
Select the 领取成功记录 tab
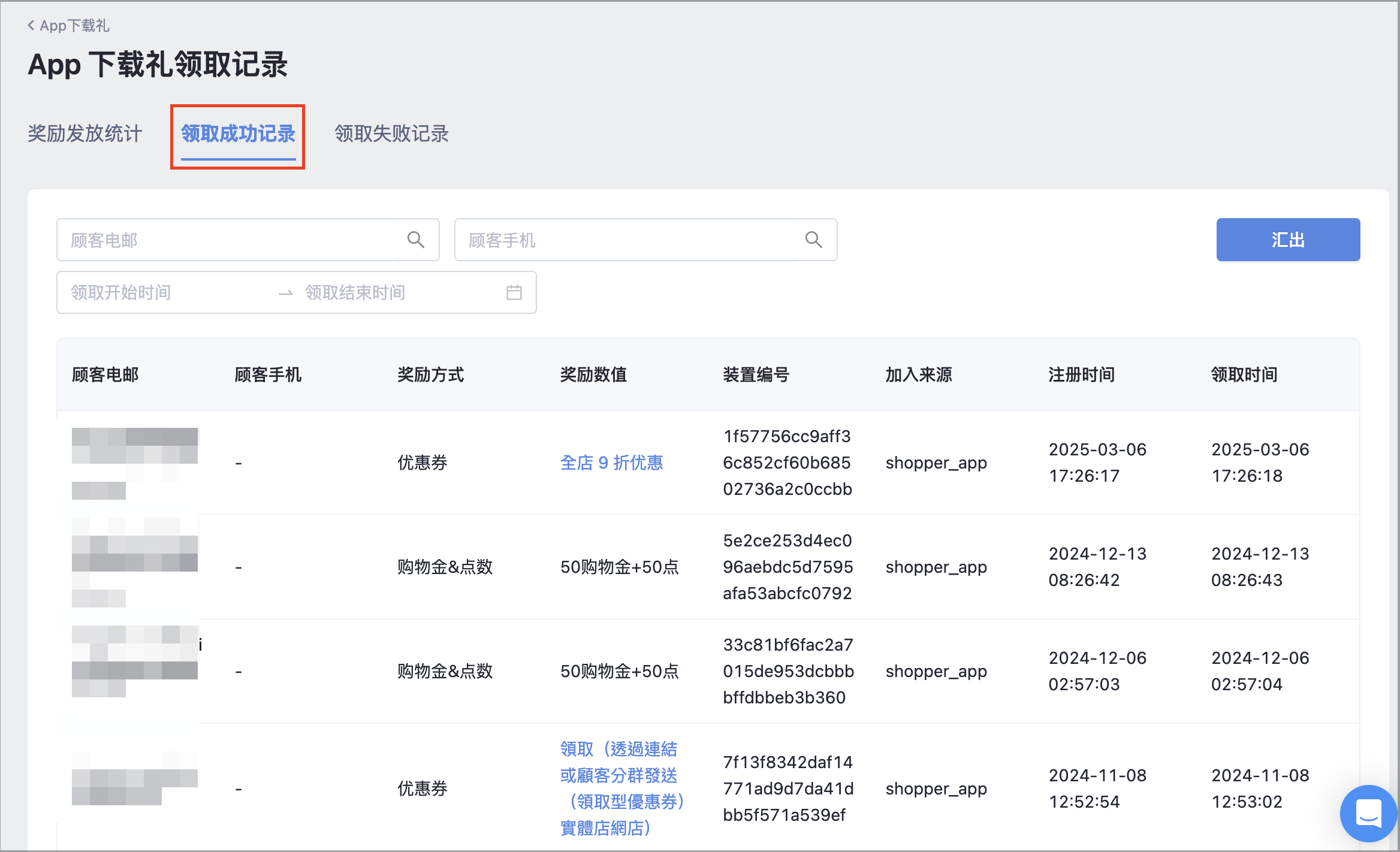(238, 134)
